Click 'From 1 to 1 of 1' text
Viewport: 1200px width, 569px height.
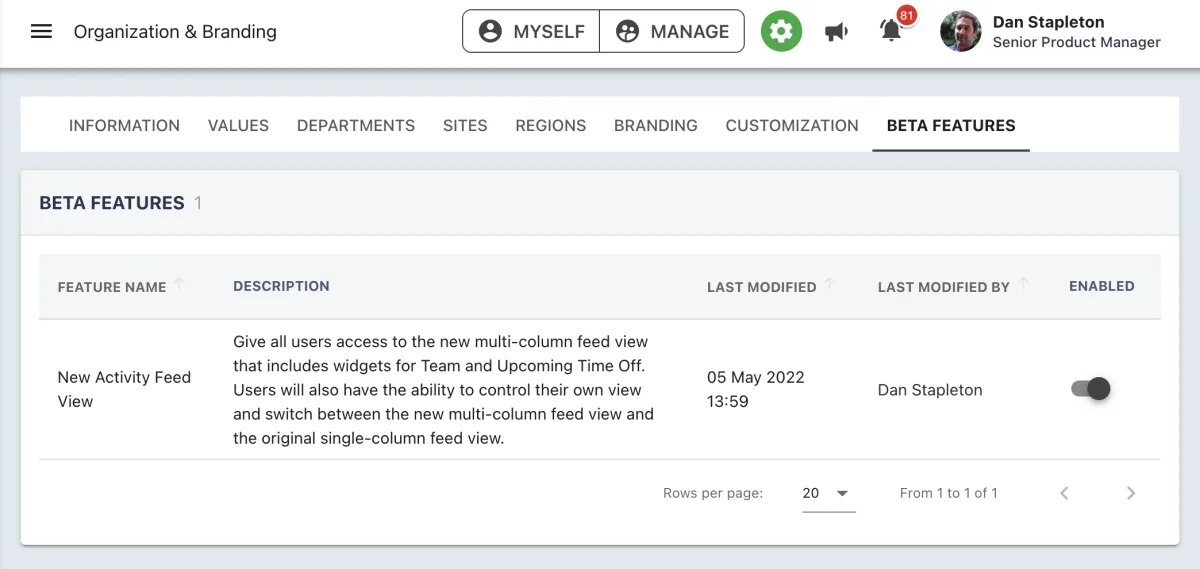948,493
